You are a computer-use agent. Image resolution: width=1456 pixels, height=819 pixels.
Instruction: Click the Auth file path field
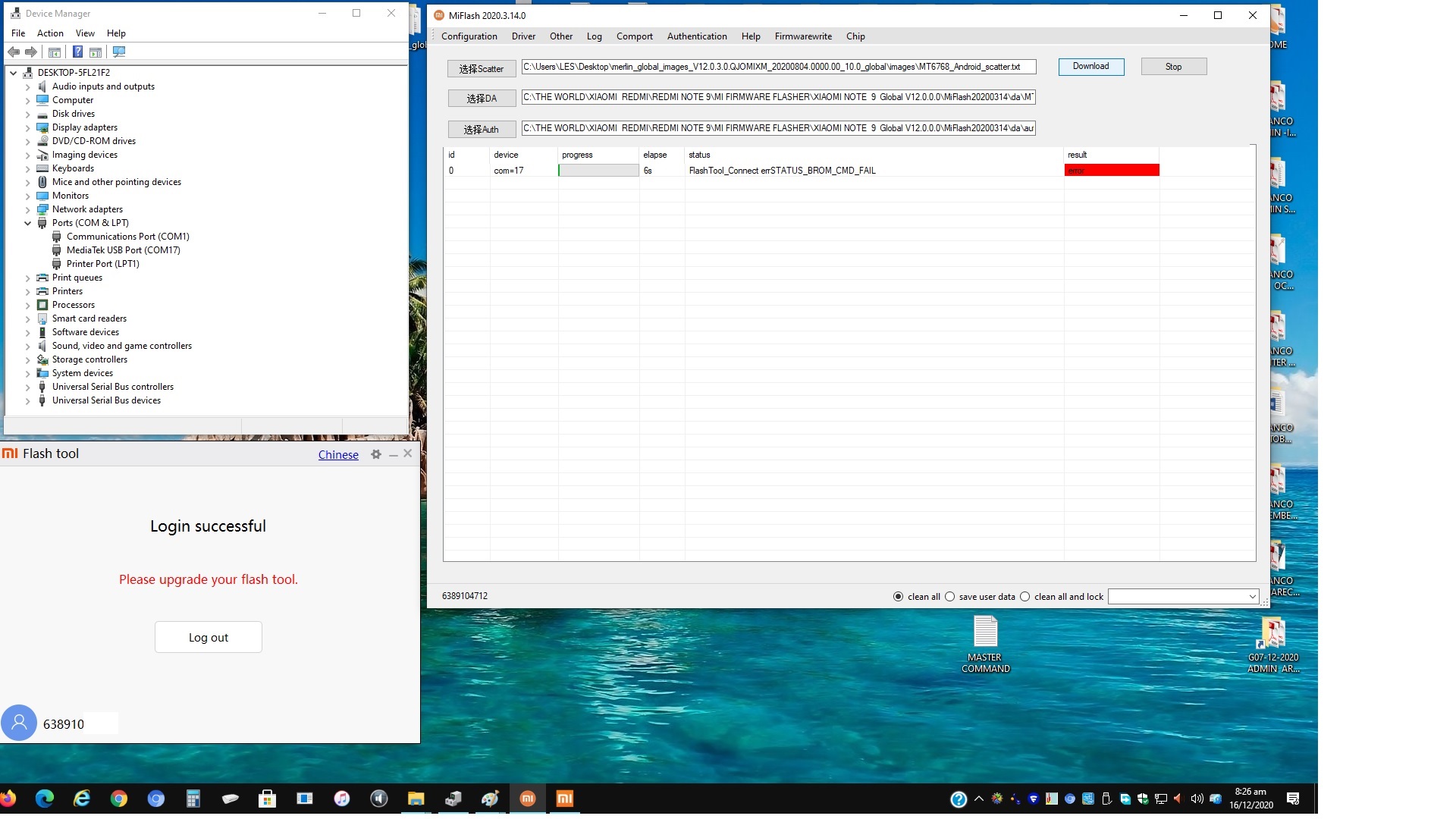(778, 128)
